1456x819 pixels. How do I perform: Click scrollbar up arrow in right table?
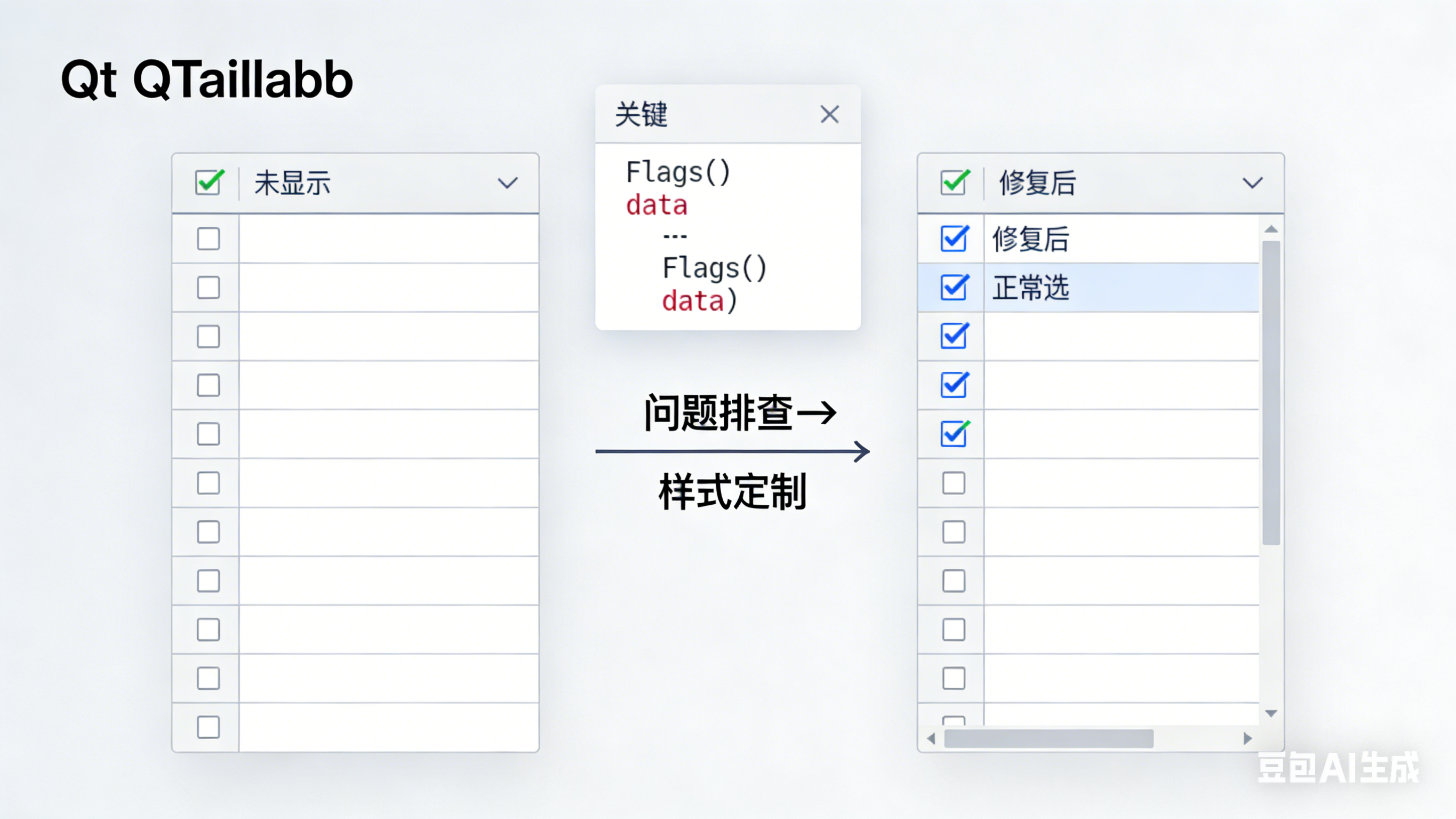1270,229
